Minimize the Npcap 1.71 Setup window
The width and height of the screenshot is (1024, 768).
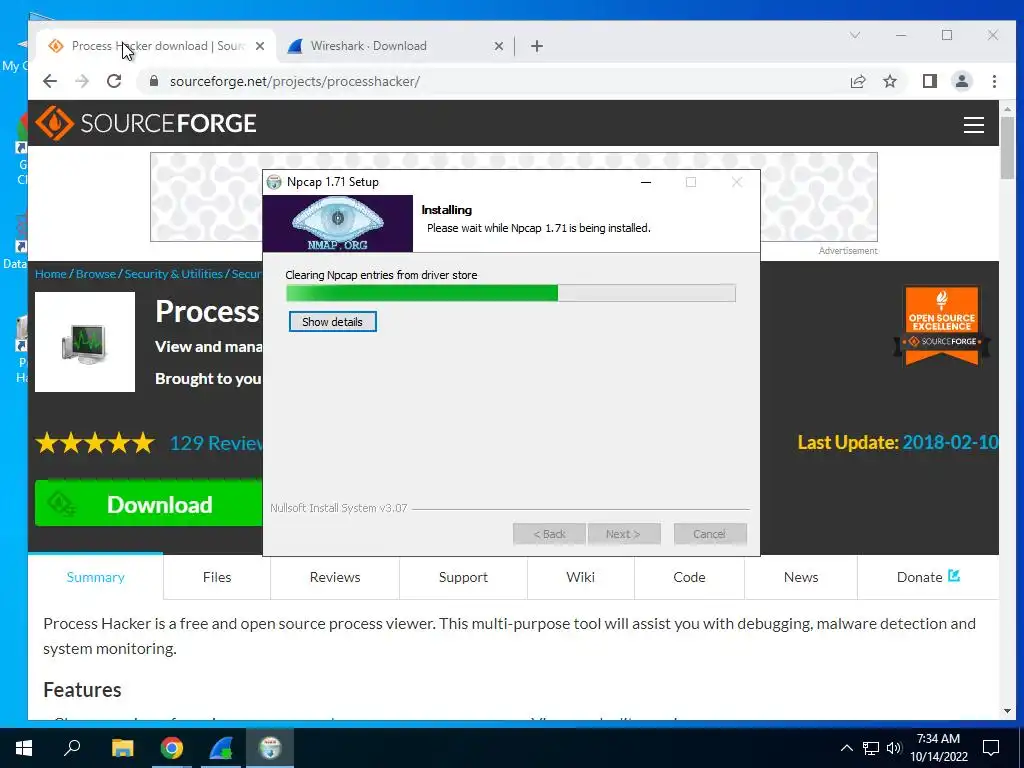click(646, 182)
